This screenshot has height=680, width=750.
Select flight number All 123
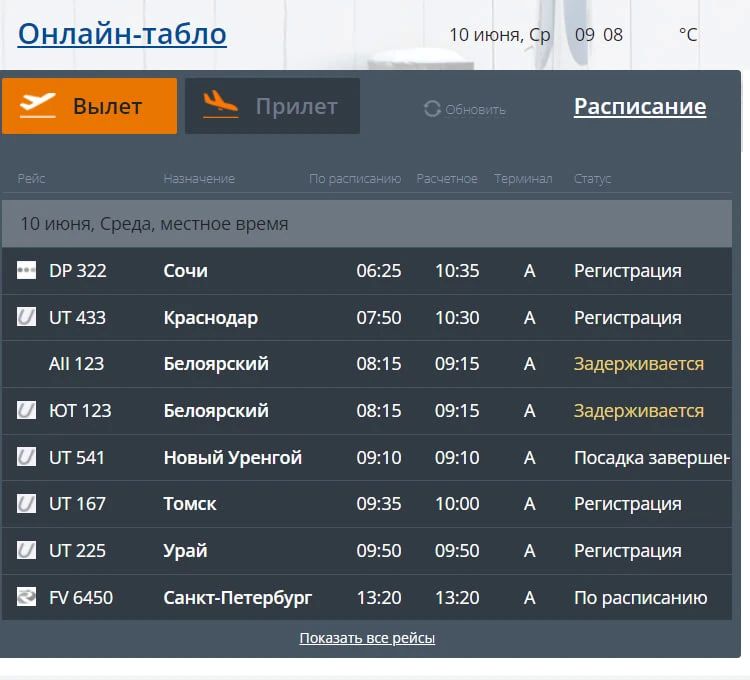click(76, 364)
